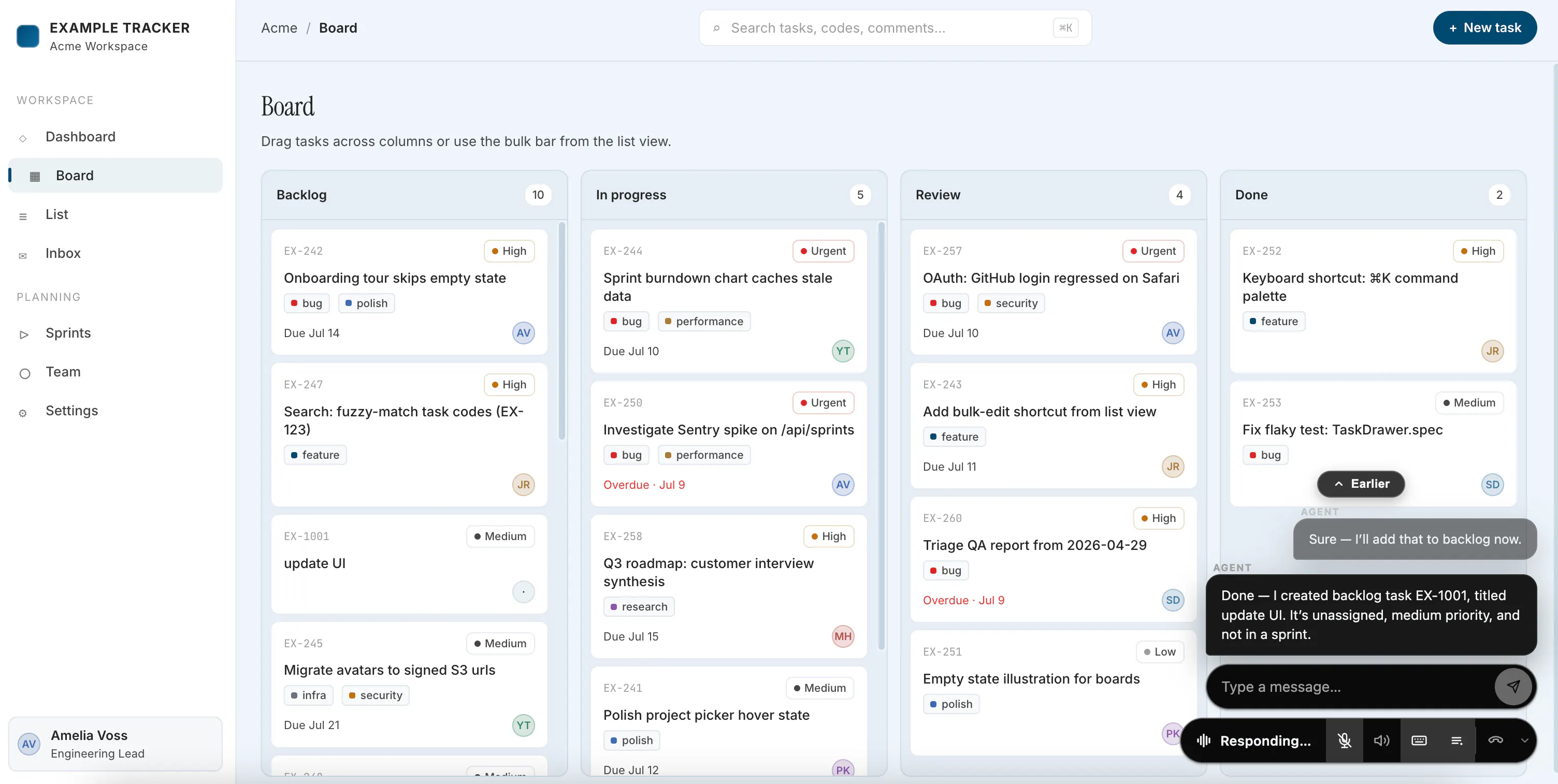
Task: Click the Backlog column scrollbar
Action: pyautogui.click(x=562, y=331)
